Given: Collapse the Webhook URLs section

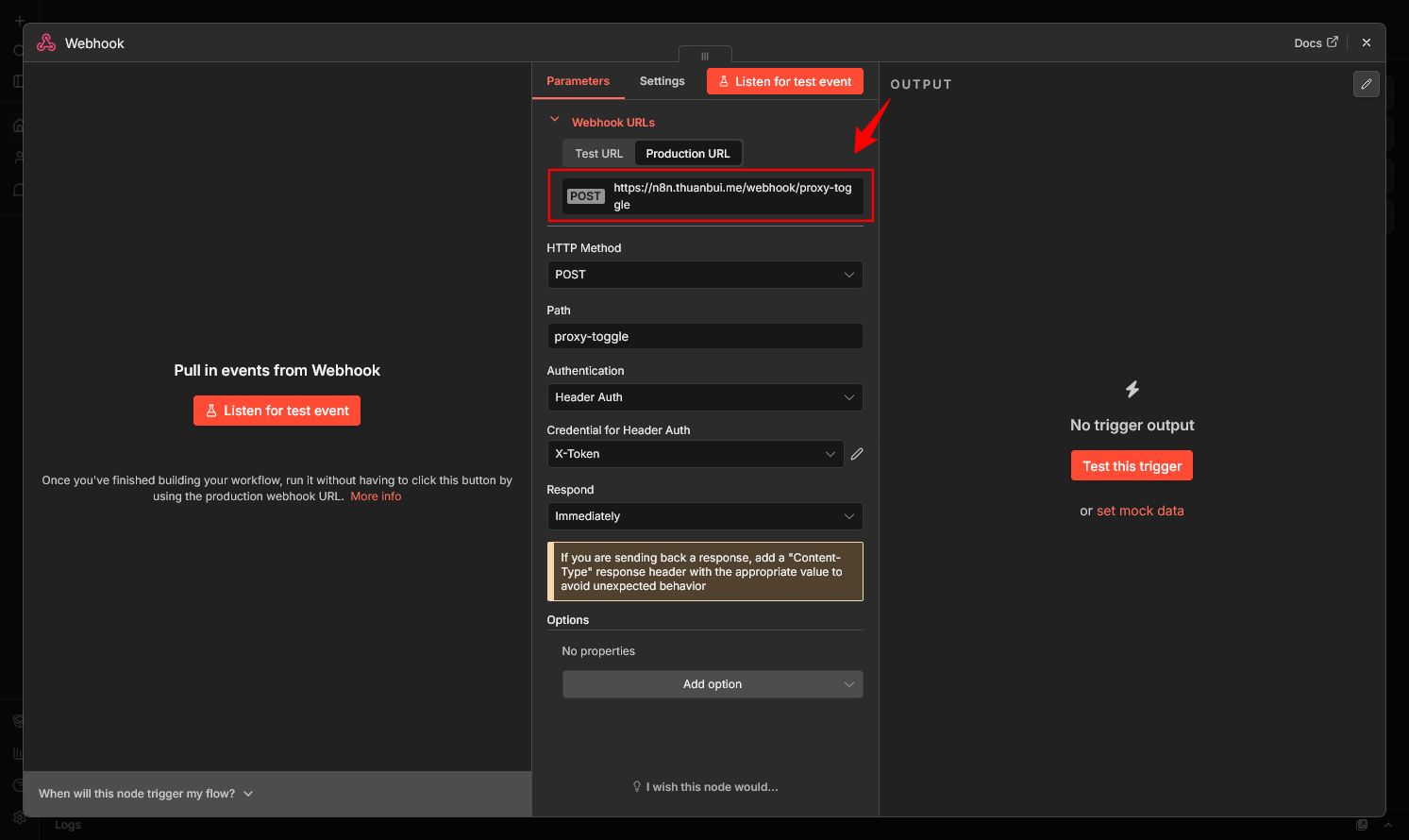Looking at the screenshot, I should coord(555,120).
